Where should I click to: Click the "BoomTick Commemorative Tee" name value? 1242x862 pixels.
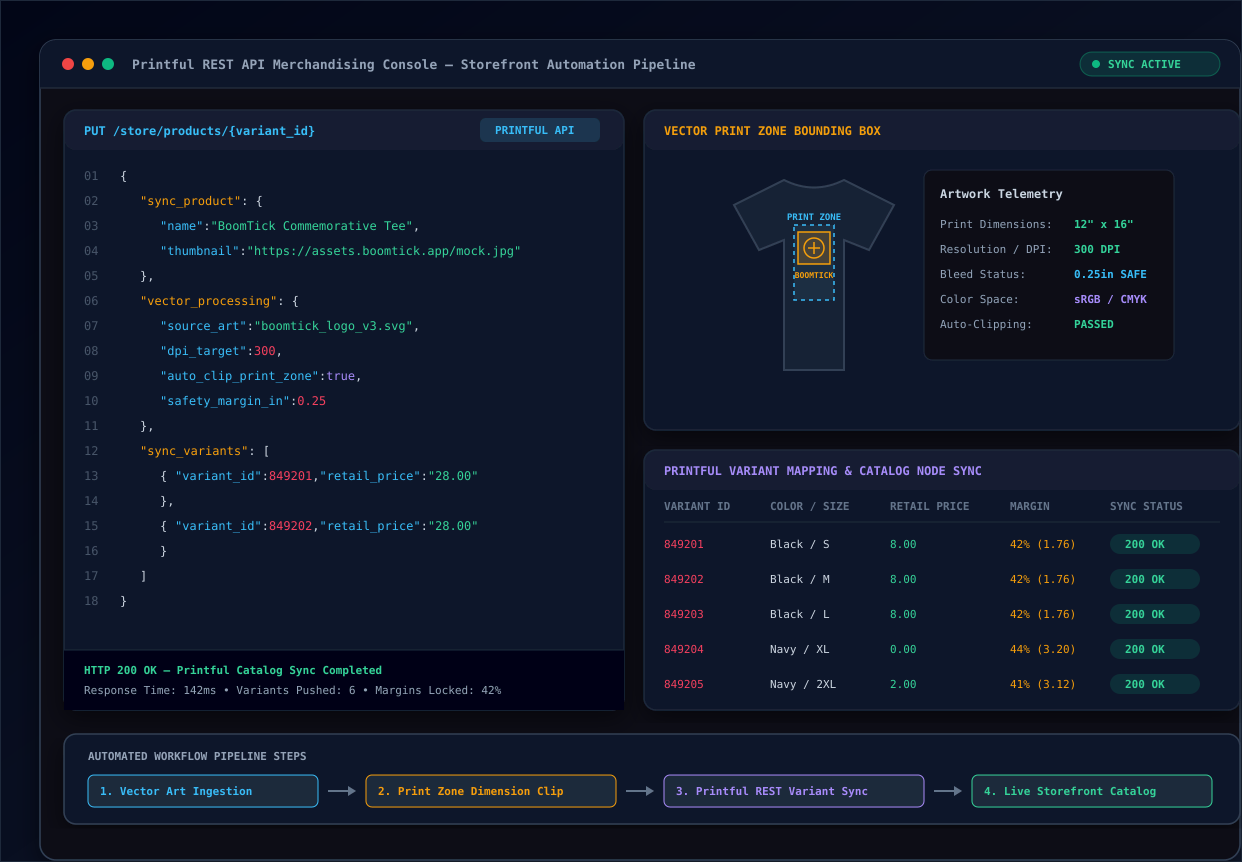(x=311, y=226)
